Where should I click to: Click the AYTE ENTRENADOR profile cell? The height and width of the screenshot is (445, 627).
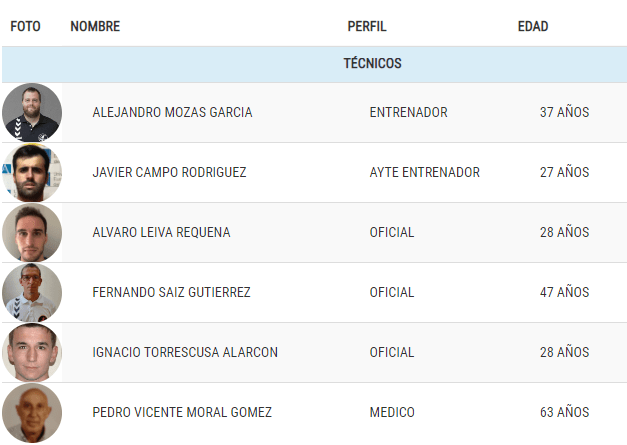[424, 172]
